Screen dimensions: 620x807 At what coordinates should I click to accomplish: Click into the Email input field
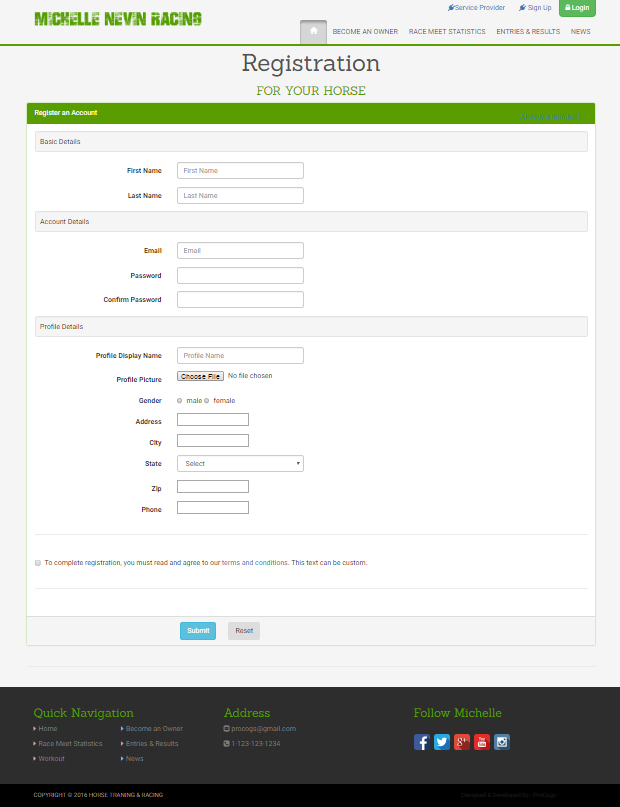coord(240,251)
